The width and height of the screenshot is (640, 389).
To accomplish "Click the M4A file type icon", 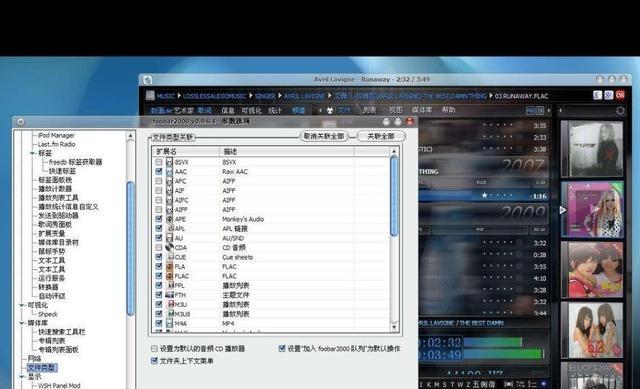I will 169,323.
